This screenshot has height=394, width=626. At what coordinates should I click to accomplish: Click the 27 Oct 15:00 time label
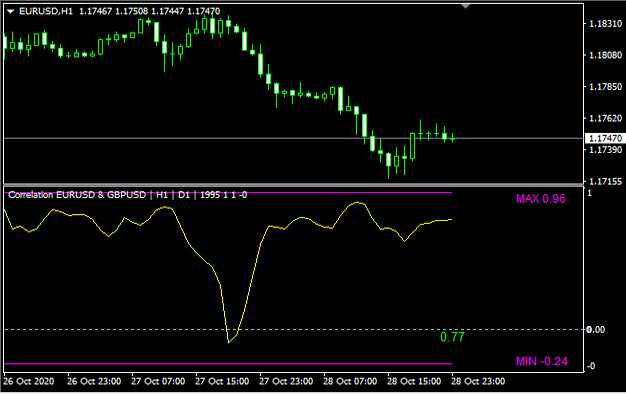pyautogui.click(x=222, y=381)
